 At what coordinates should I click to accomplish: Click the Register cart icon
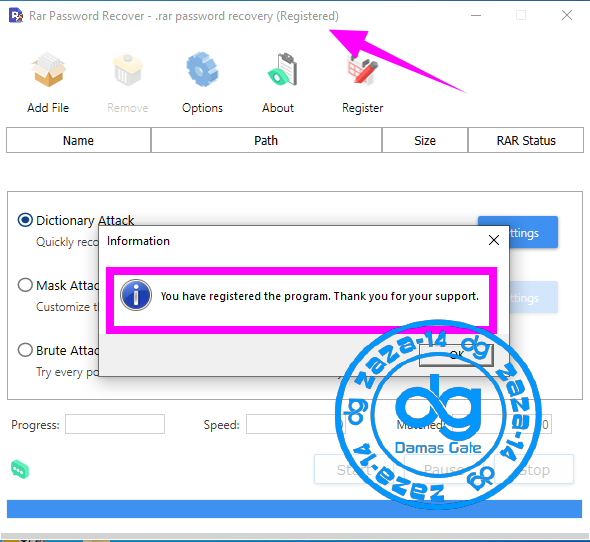coord(362,70)
